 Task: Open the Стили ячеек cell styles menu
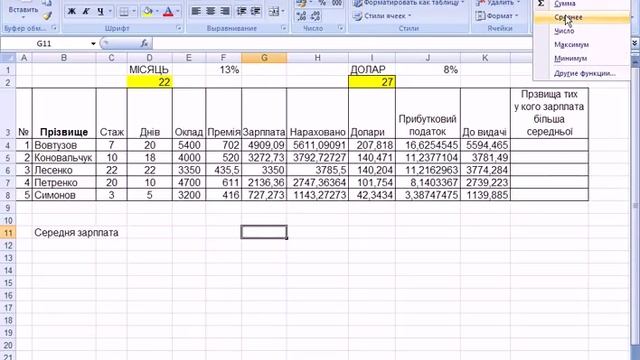381,16
